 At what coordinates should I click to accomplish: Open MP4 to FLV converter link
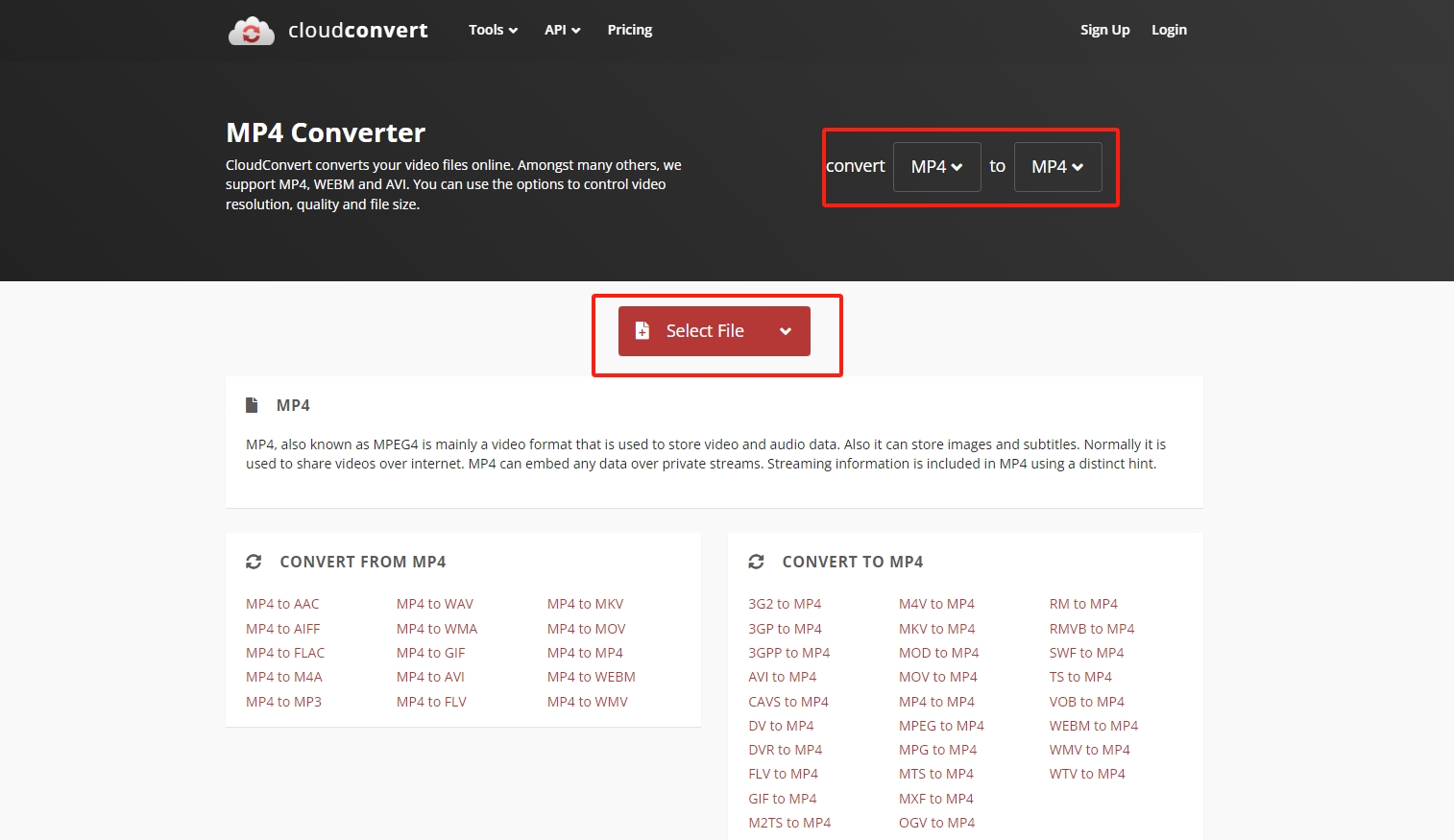(431, 702)
